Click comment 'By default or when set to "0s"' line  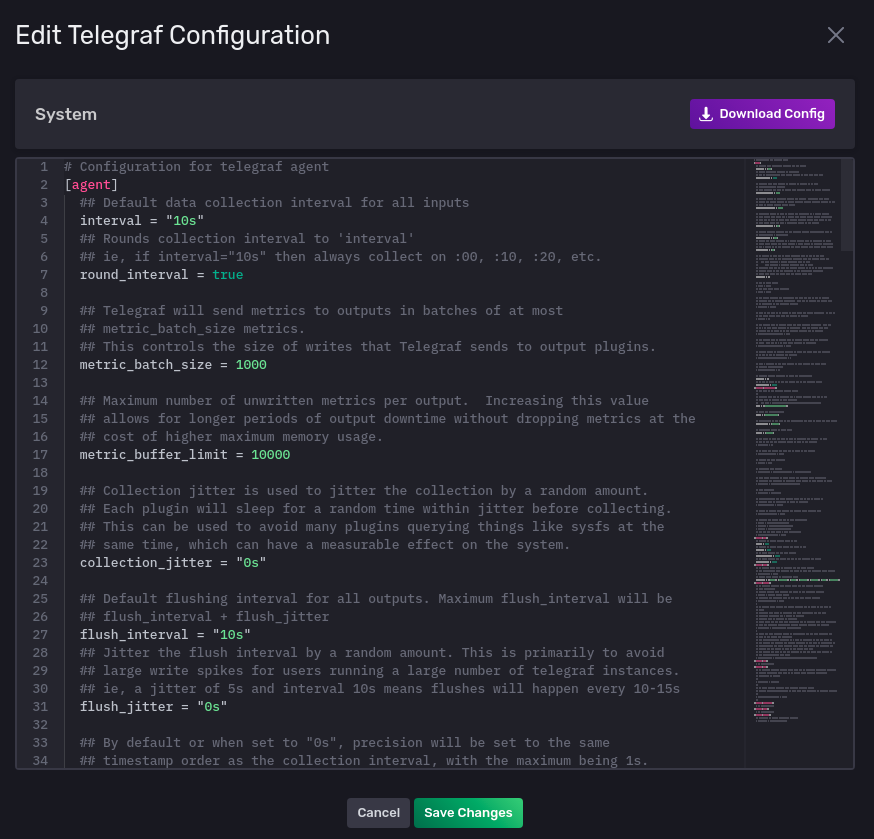pos(344,743)
